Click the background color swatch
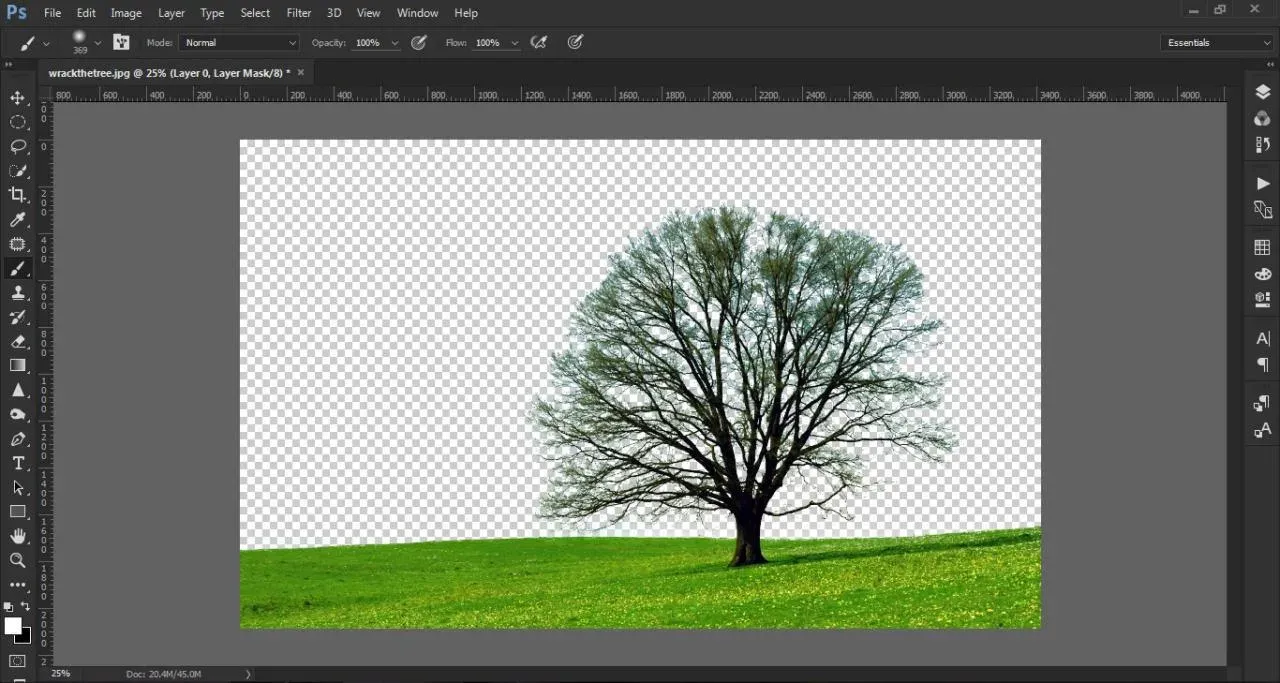This screenshot has width=1280, height=683. 26,638
